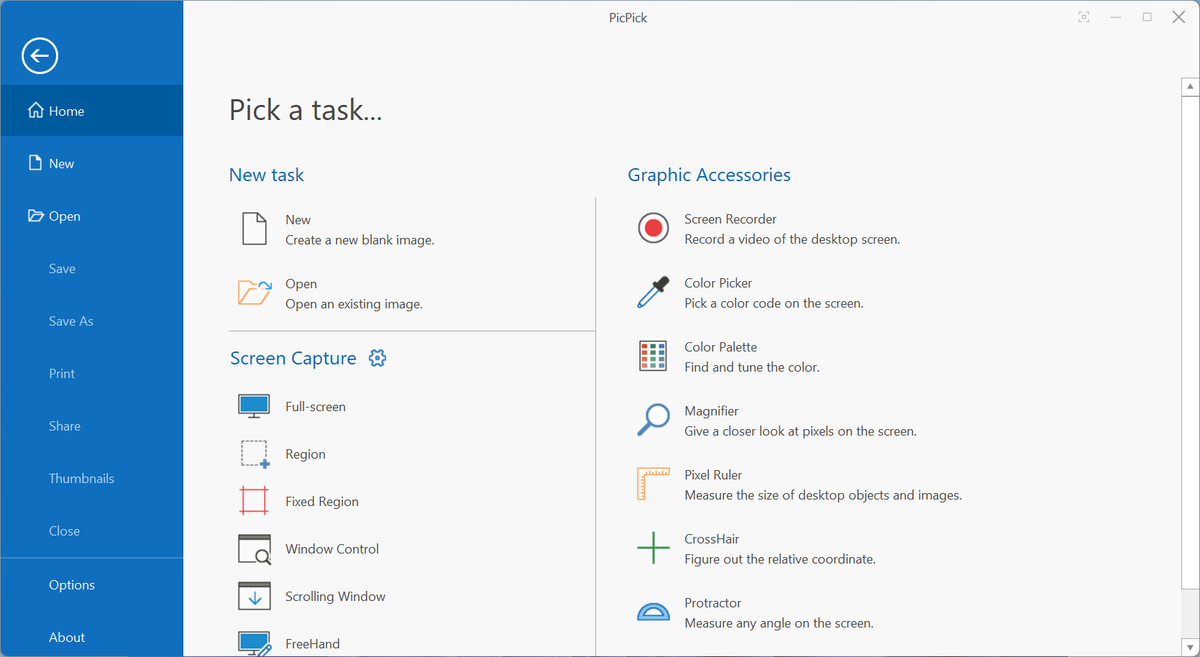The image size is (1200, 657).
Task: Select the Full-screen capture monitor icon
Action: [254, 406]
